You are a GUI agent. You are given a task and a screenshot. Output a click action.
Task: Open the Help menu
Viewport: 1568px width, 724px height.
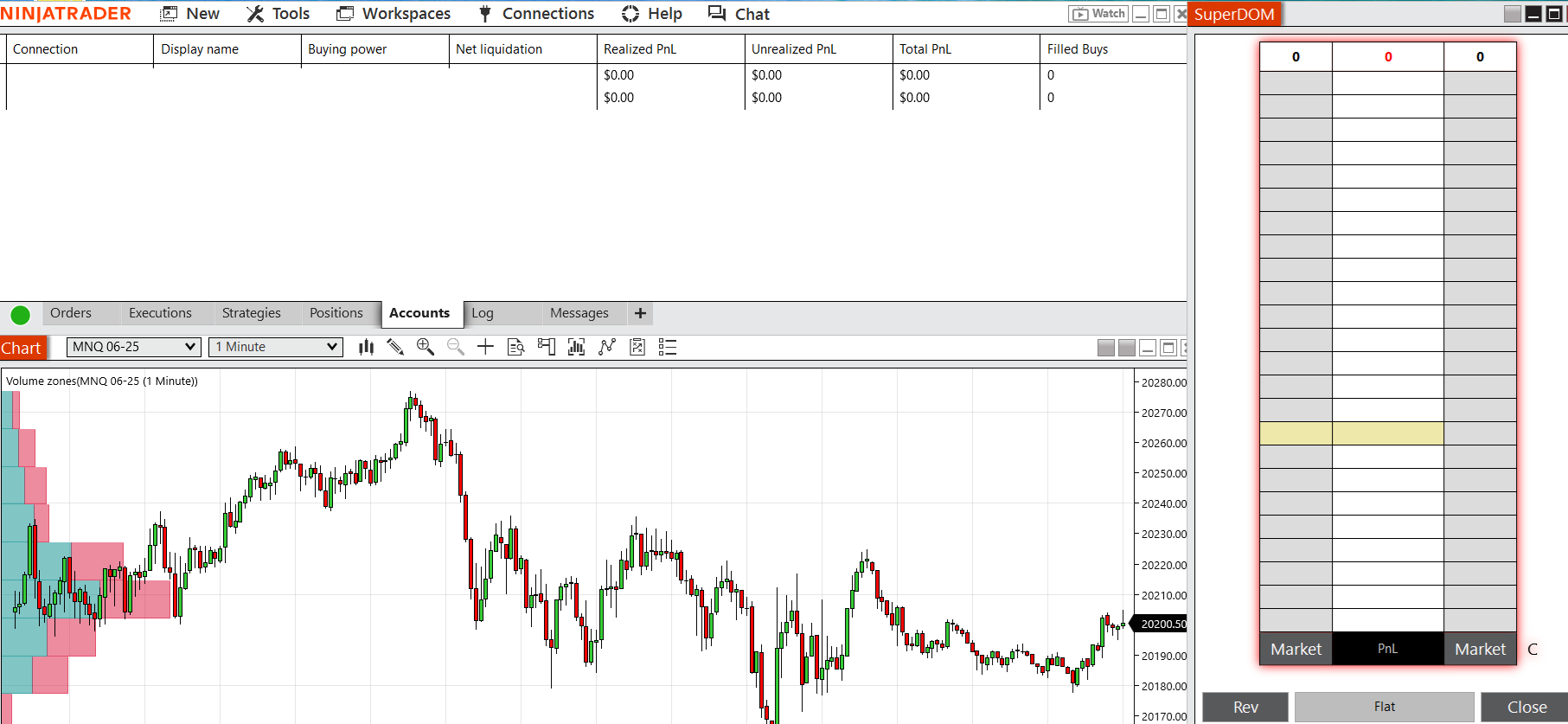tap(652, 14)
